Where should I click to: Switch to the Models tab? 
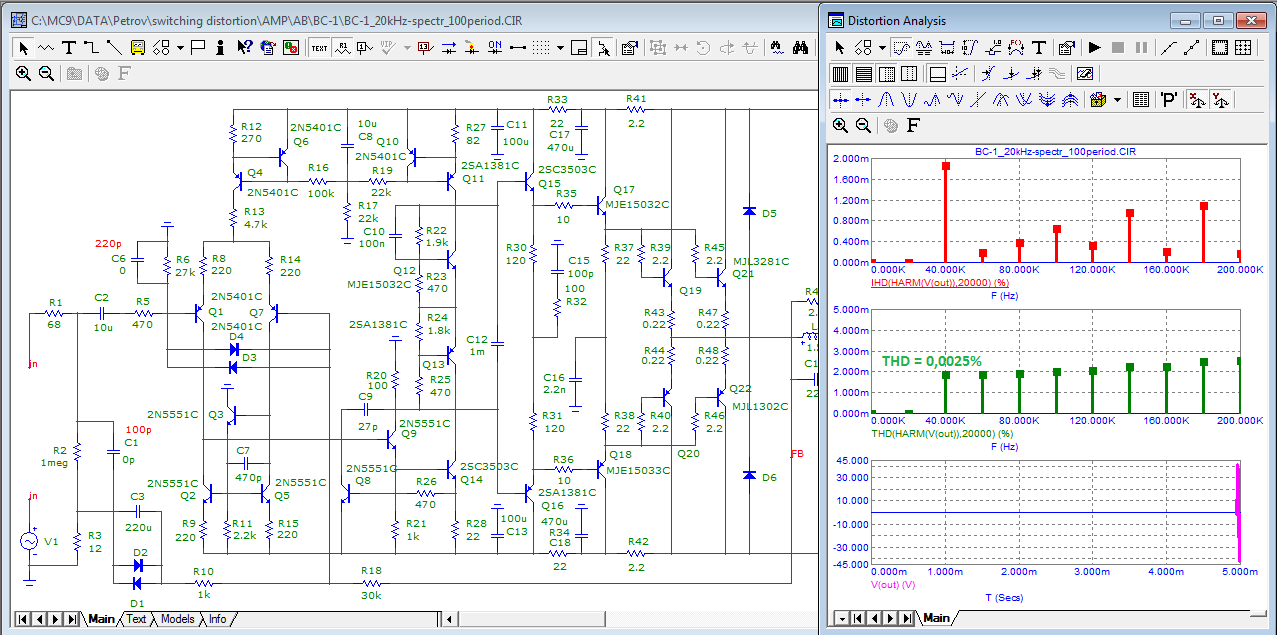tap(178, 619)
